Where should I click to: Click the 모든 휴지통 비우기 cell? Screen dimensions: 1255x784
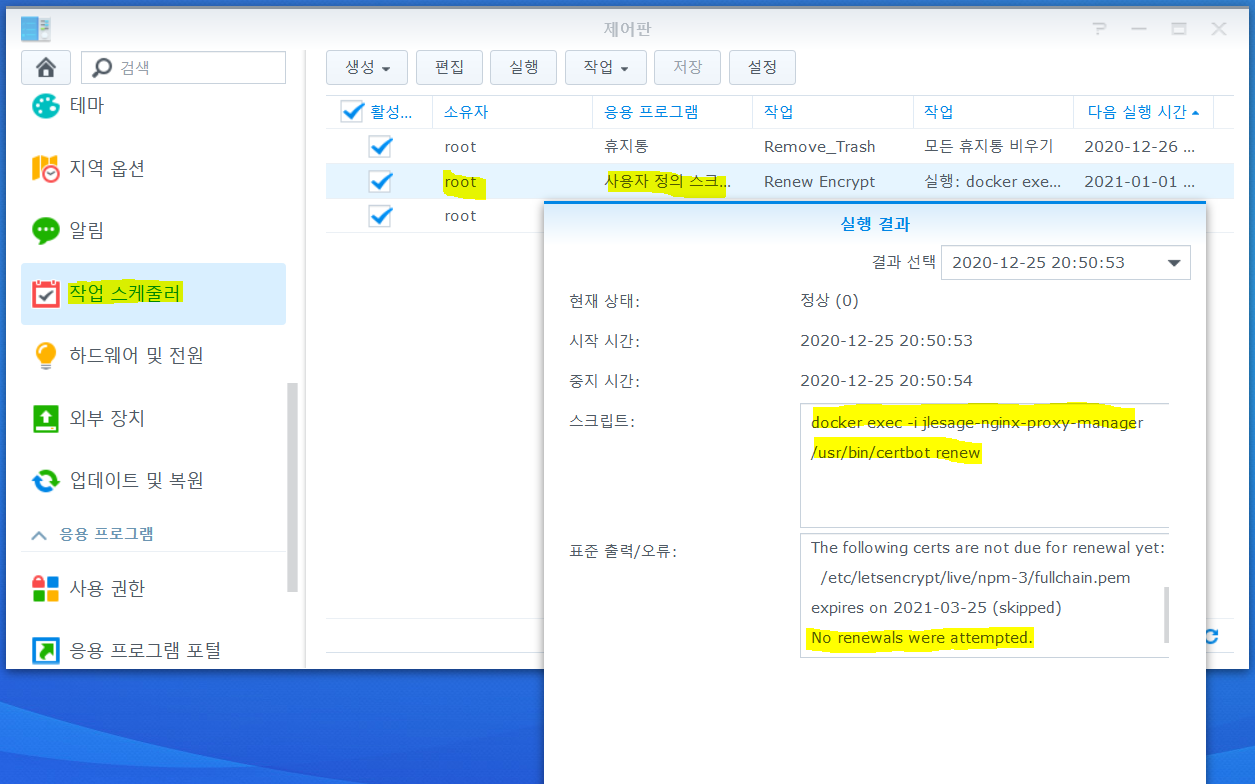988,147
